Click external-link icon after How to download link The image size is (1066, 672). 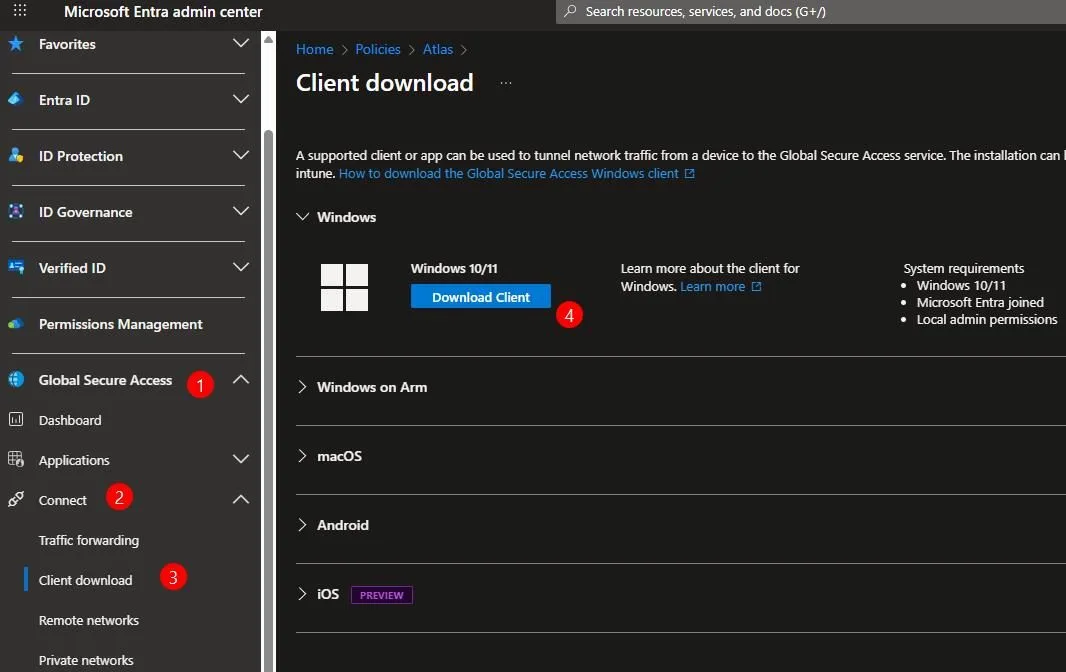(x=689, y=173)
